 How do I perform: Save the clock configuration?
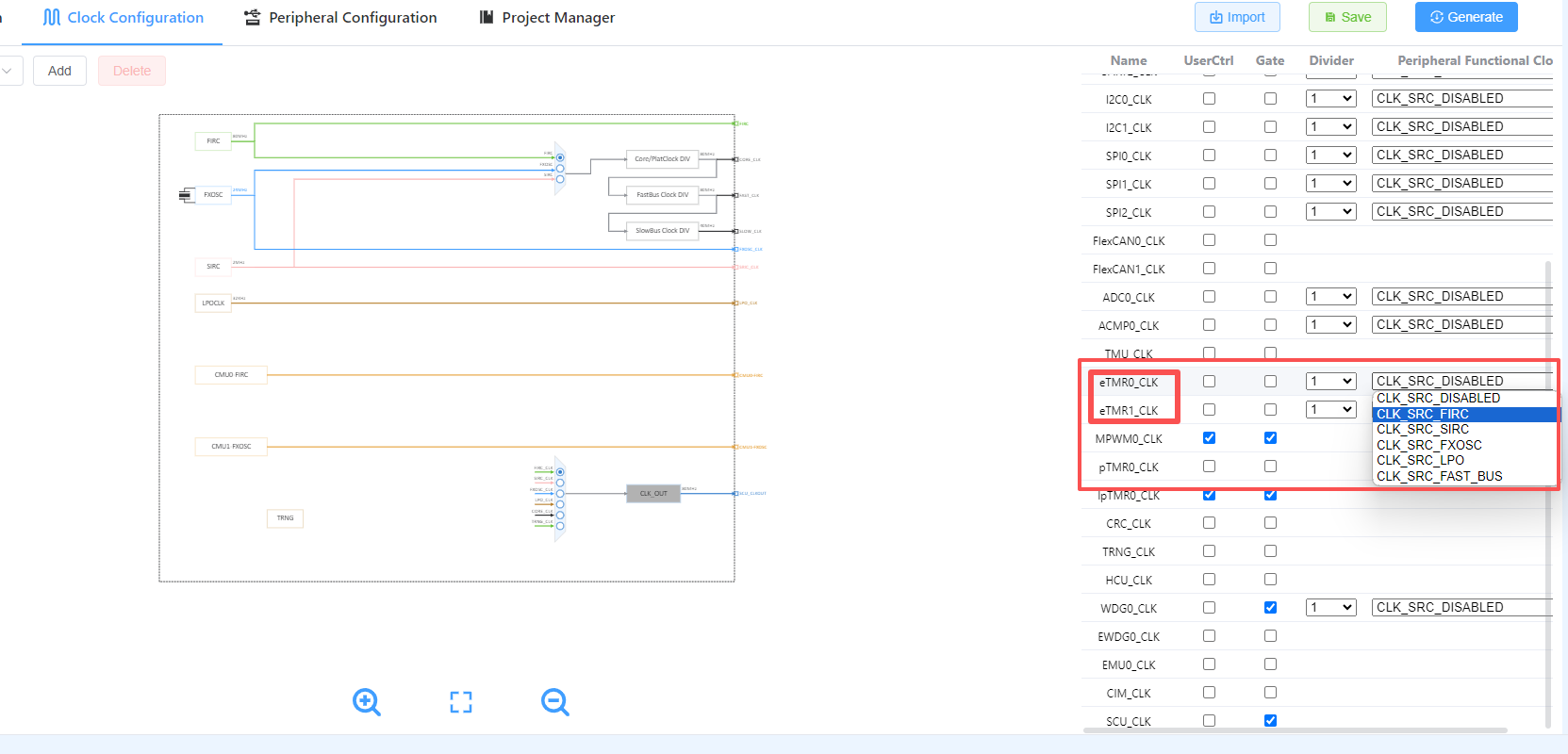(x=1348, y=17)
